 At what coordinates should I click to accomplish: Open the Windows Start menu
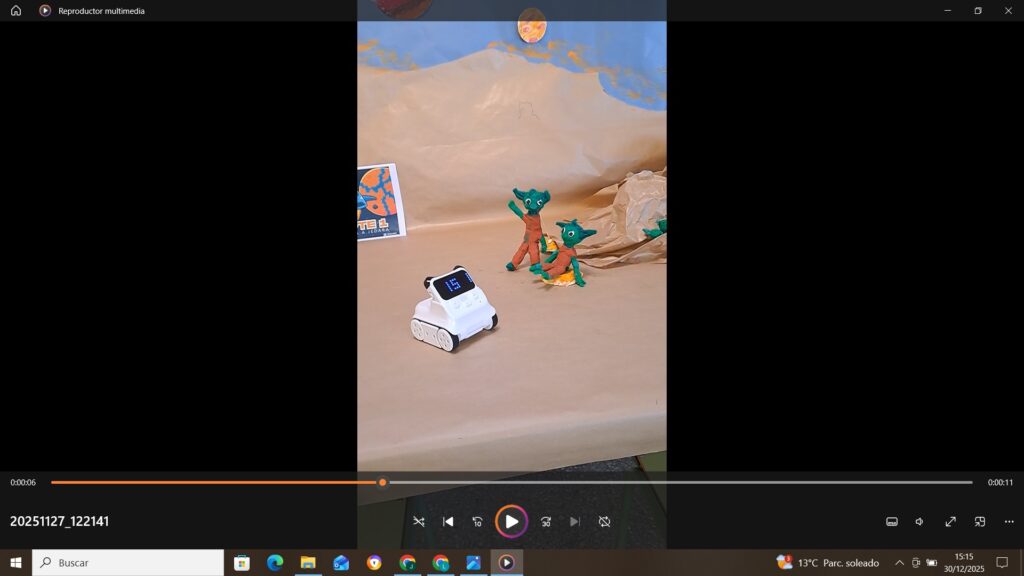pyautogui.click(x=16, y=563)
